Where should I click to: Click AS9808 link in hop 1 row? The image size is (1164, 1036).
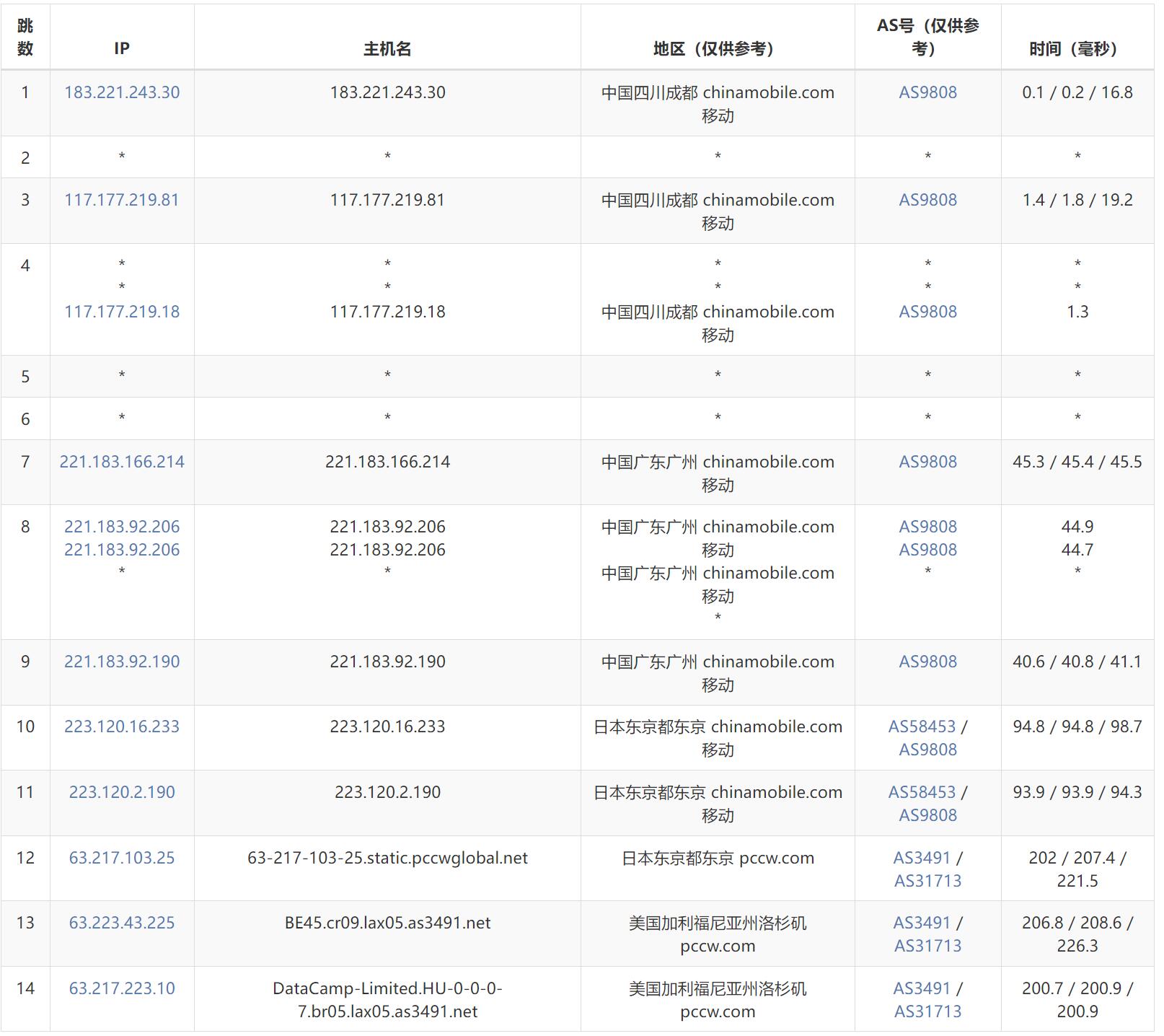coord(928,92)
